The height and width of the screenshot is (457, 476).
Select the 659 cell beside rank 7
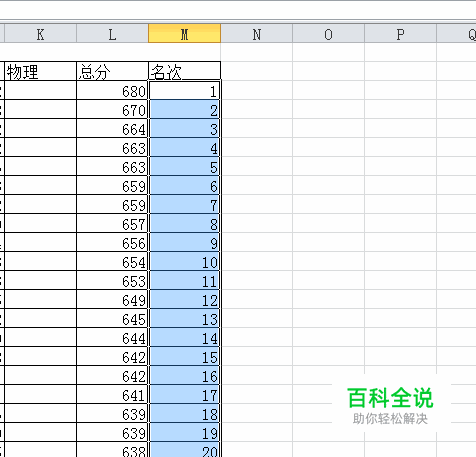click(112, 204)
